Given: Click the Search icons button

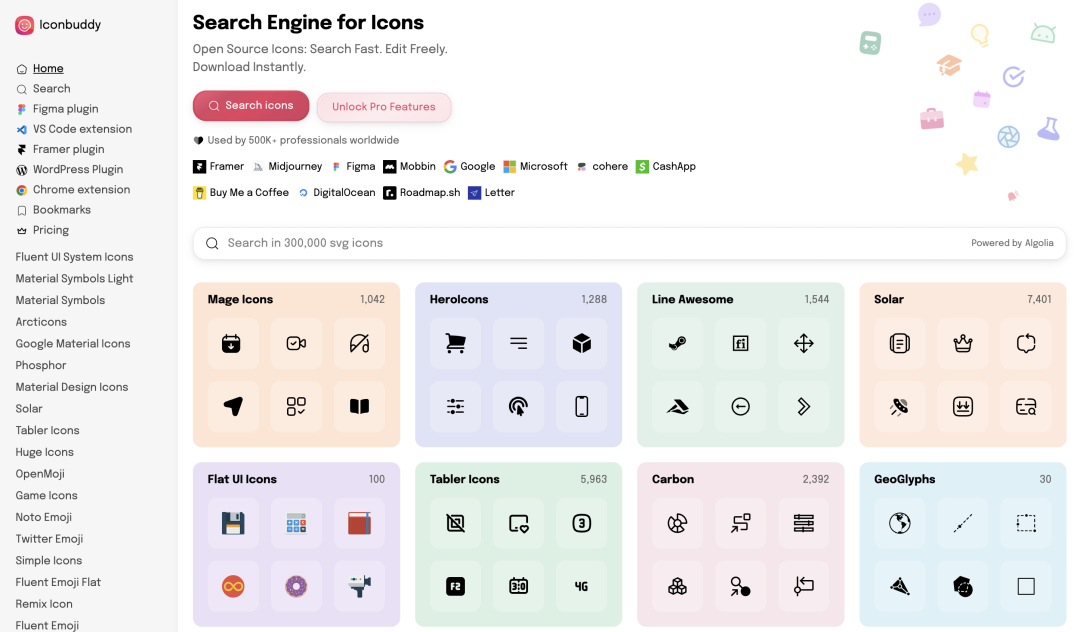Looking at the screenshot, I should click(x=251, y=105).
